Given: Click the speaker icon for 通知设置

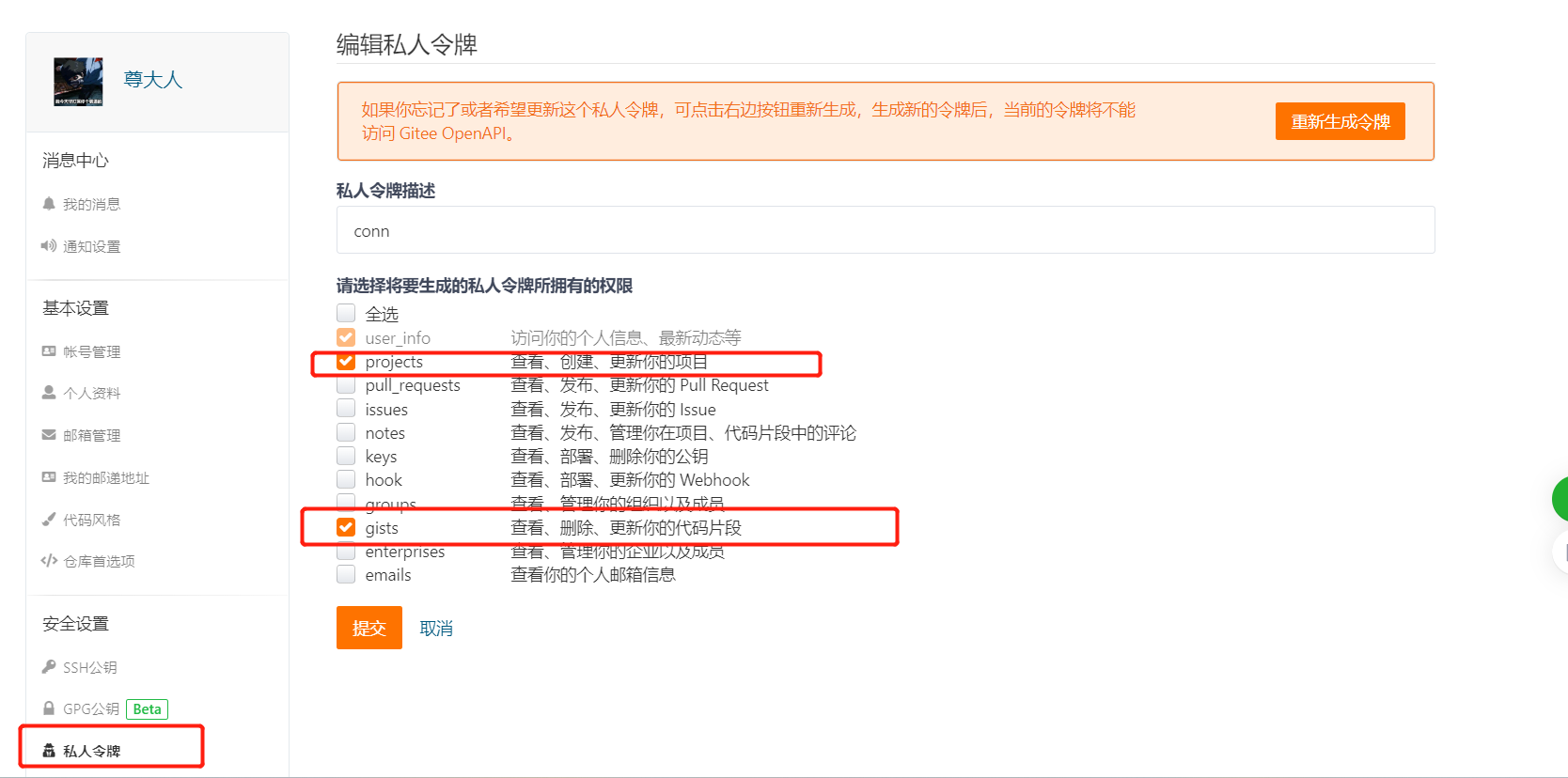Looking at the screenshot, I should tap(49, 246).
